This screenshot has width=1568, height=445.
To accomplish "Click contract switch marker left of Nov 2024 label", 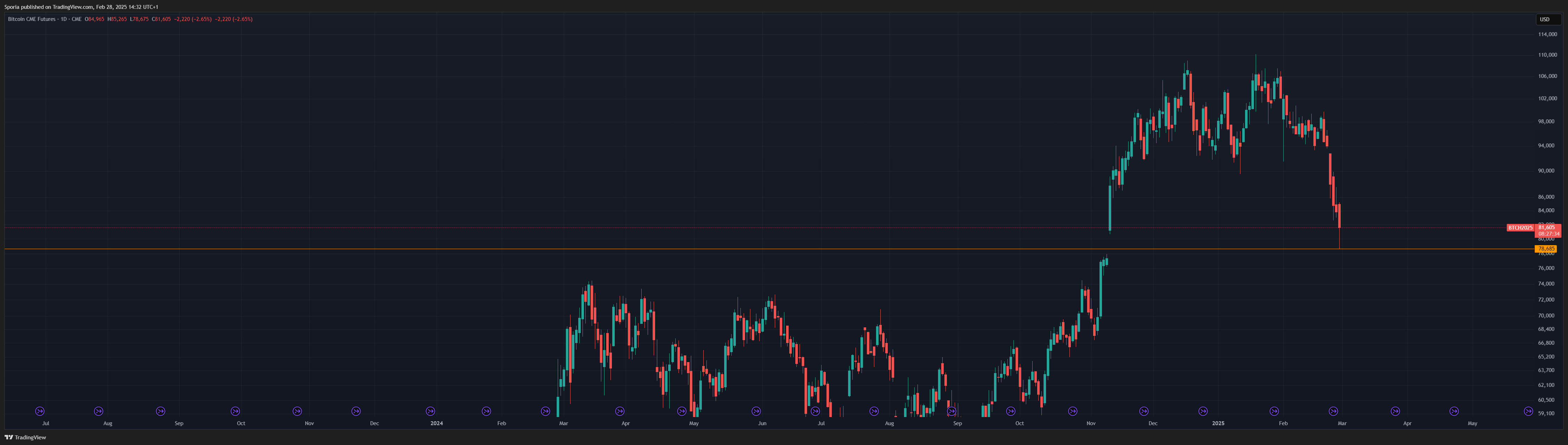I will [x=1073, y=411].
